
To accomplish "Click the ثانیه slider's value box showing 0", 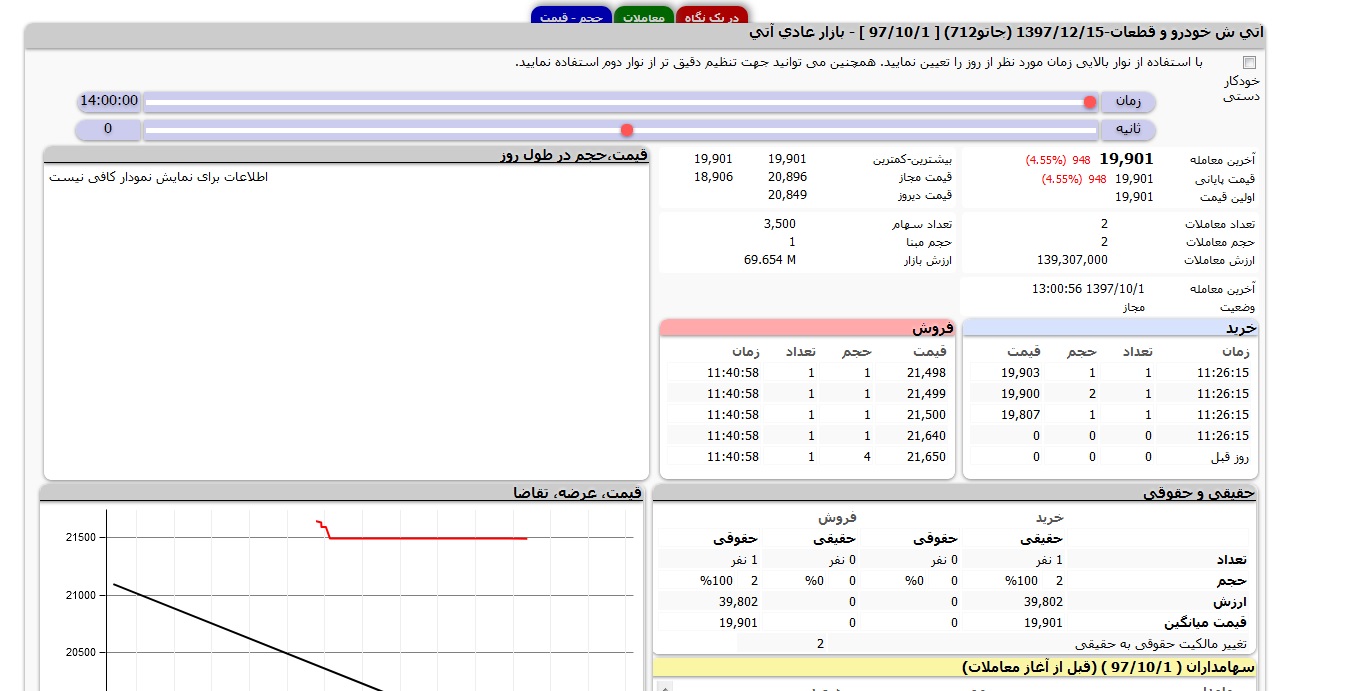I will 109,129.
